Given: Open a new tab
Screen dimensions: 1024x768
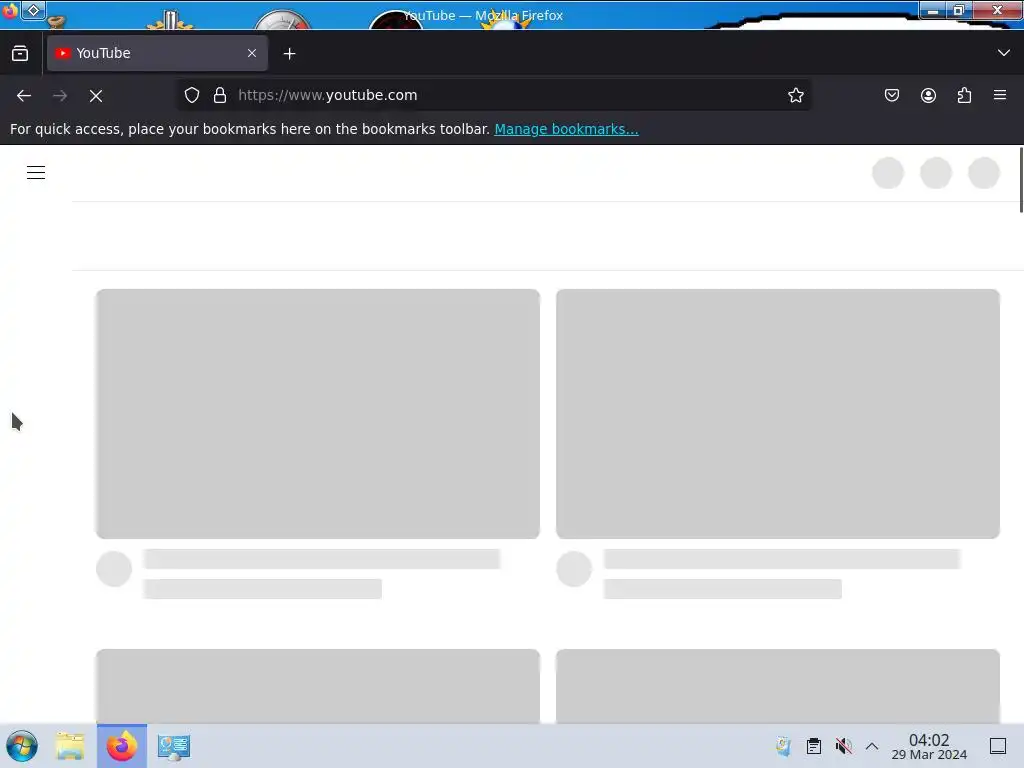Looking at the screenshot, I should click(x=289, y=54).
